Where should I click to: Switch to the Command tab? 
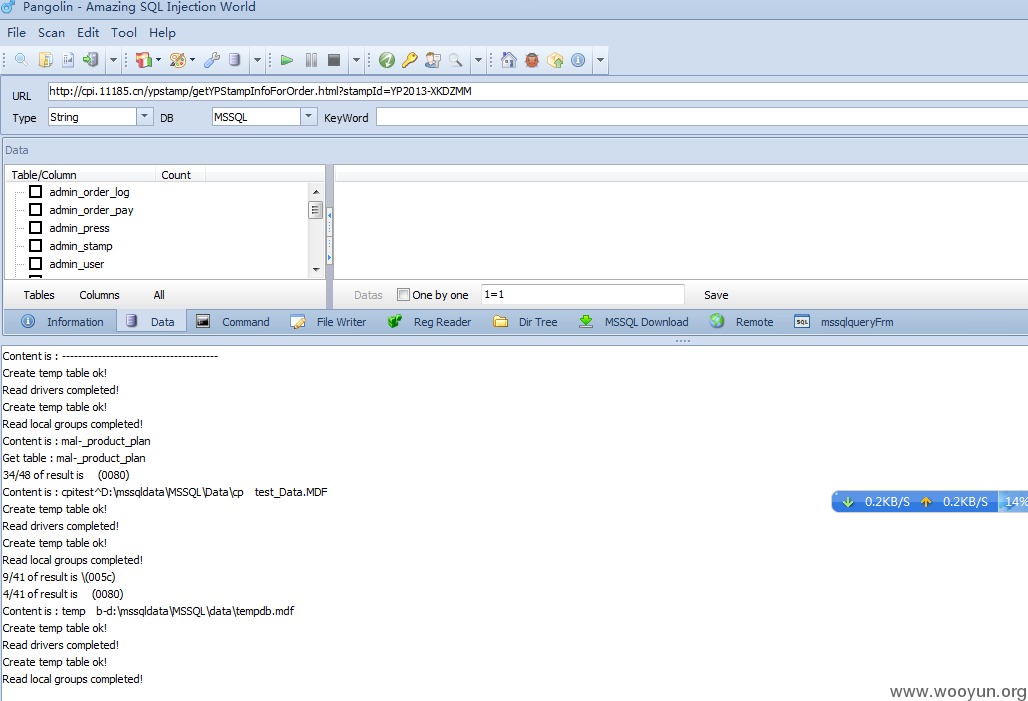tap(233, 322)
